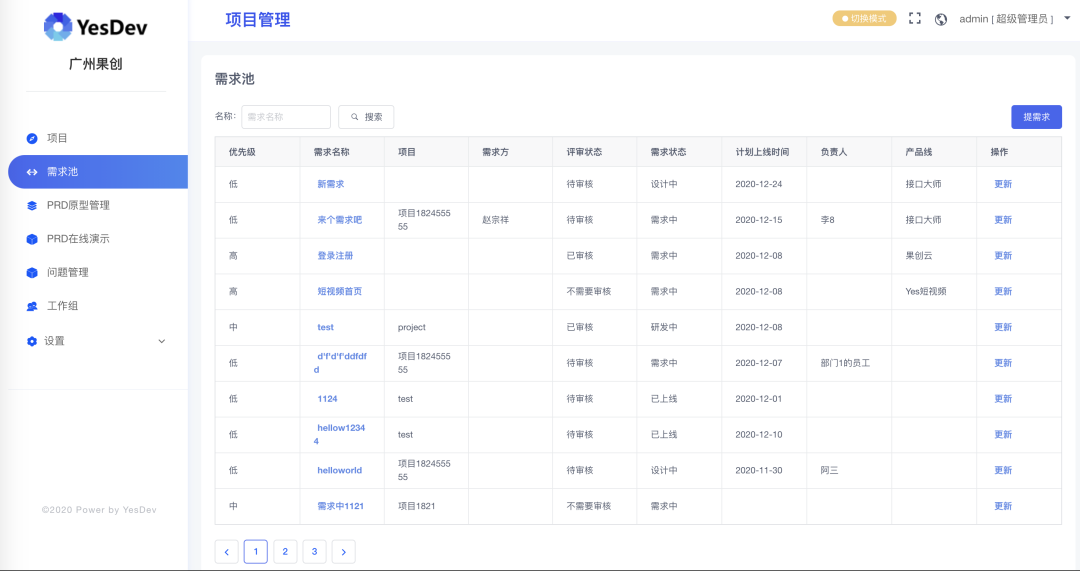Viewport: 1080px width, 571px height.
Task: Select page 2 in pagination
Action: [285, 552]
